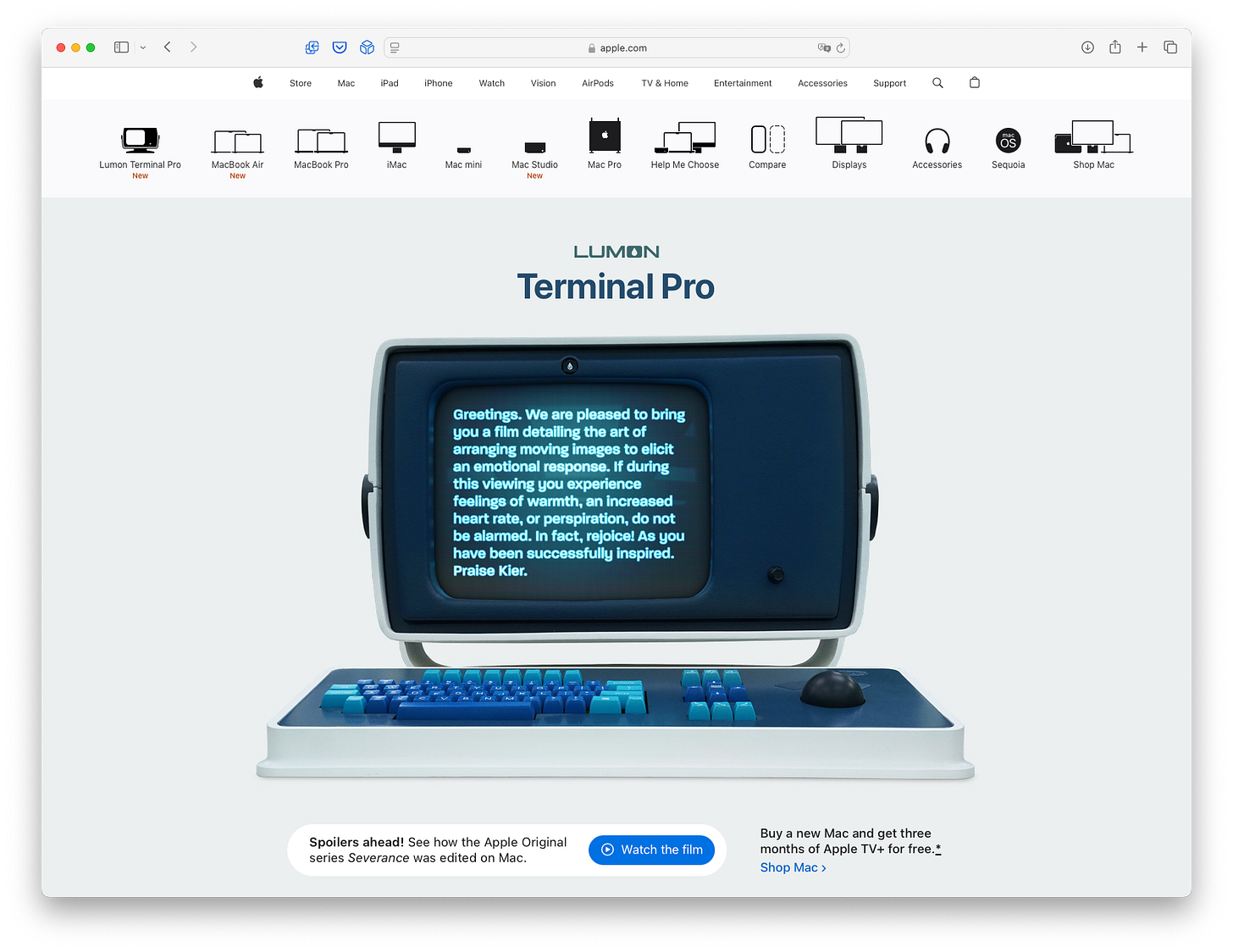Show the tab overview
Screen dimensions: 1233x952
1170,47
